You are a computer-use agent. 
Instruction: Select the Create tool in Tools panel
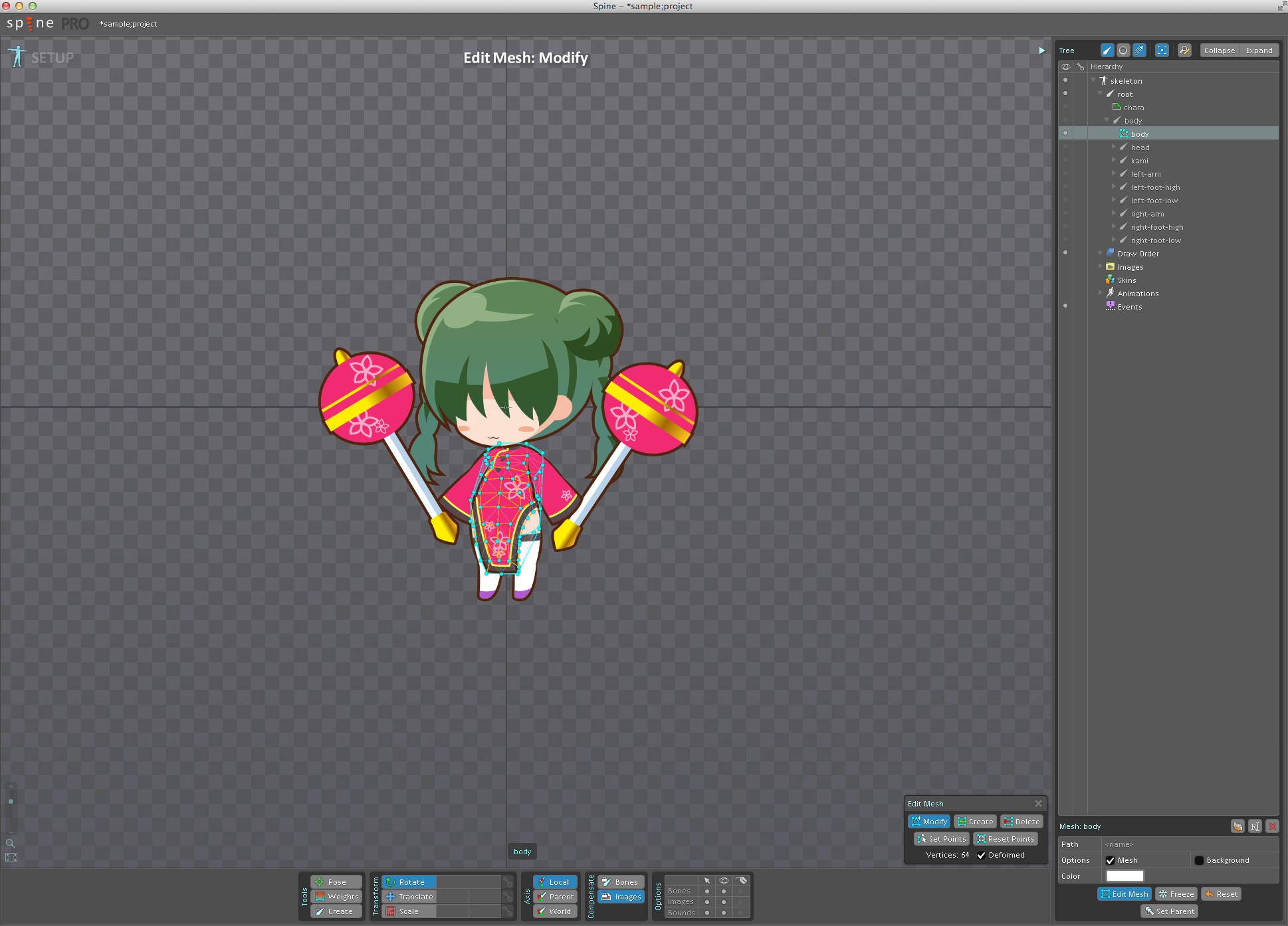click(336, 911)
